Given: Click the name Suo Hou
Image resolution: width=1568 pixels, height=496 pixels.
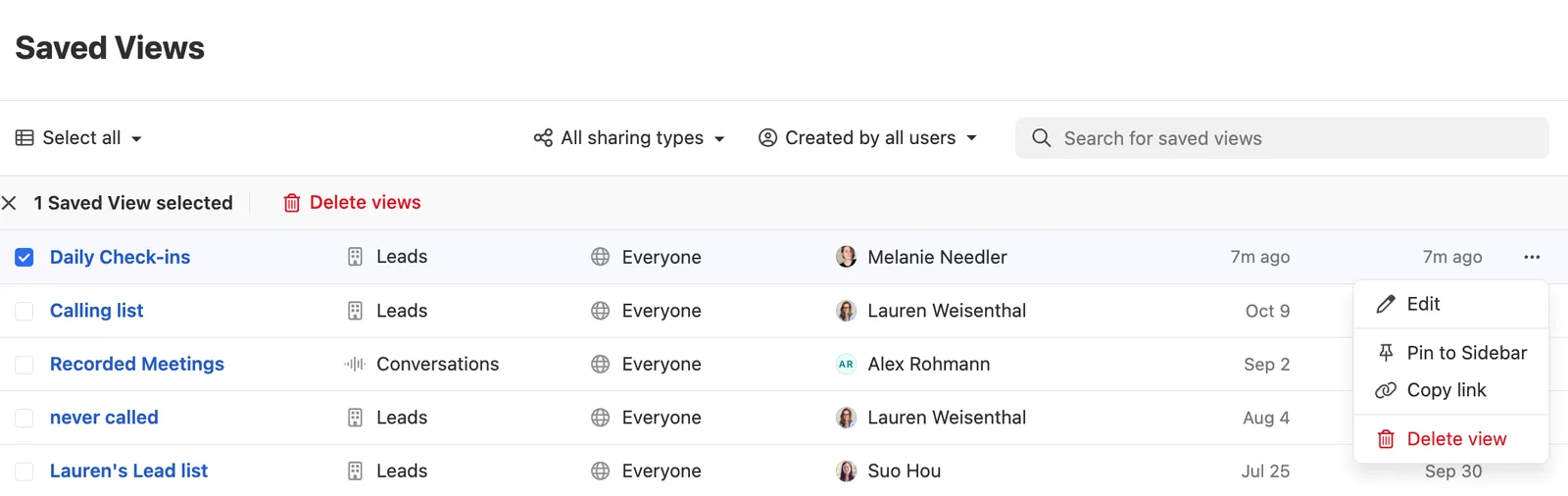Looking at the screenshot, I should click(905, 471).
